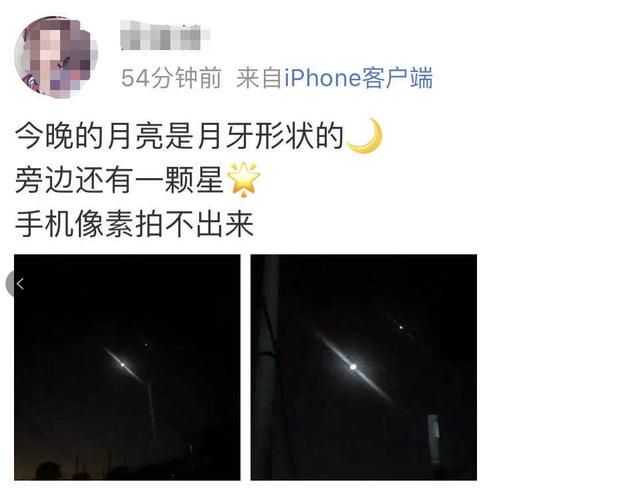640x504 pixels.
Task: Click the crescent moon emoji
Action: click(x=364, y=135)
